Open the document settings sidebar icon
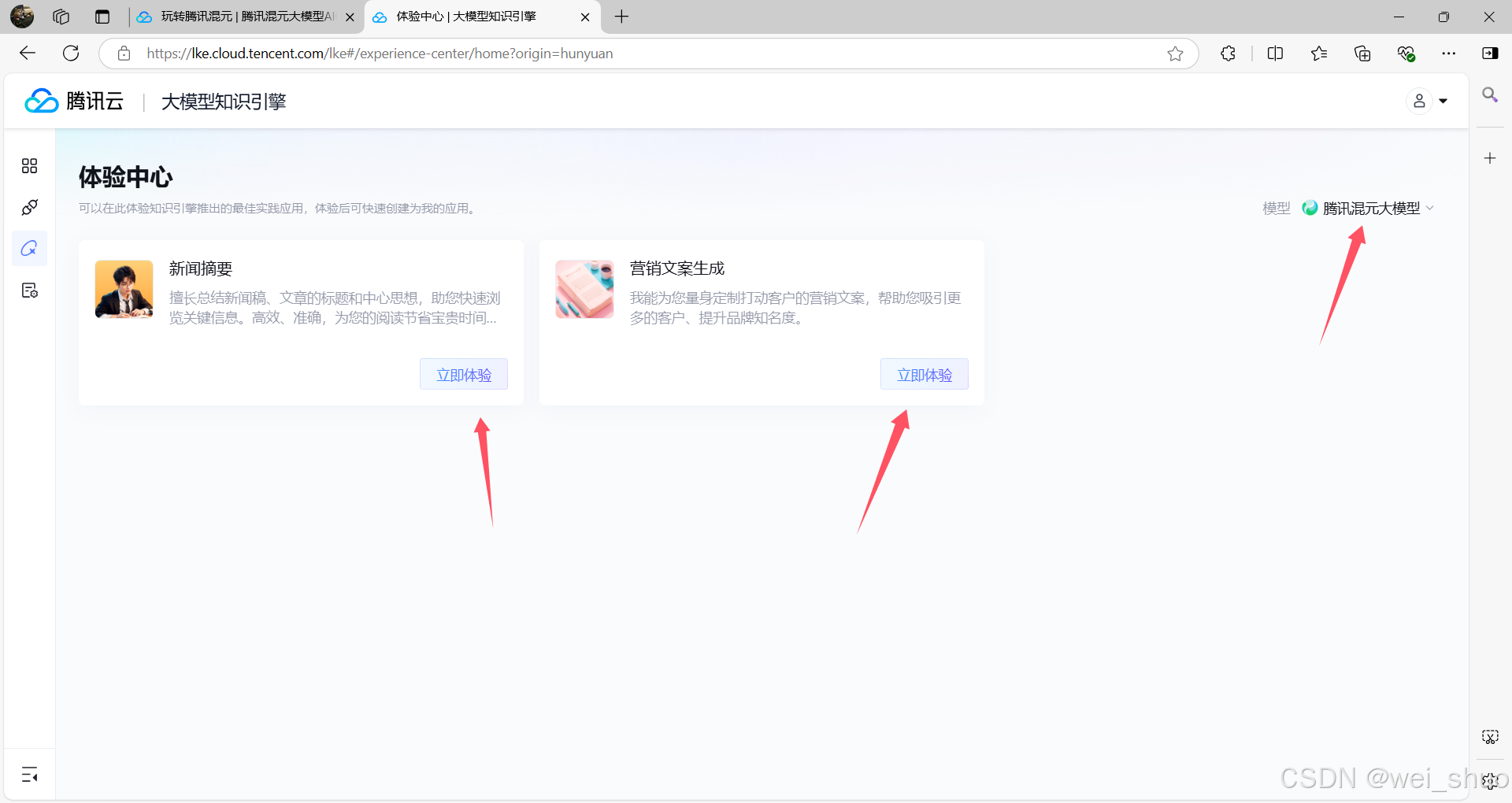The height and width of the screenshot is (803, 1512). 29,290
